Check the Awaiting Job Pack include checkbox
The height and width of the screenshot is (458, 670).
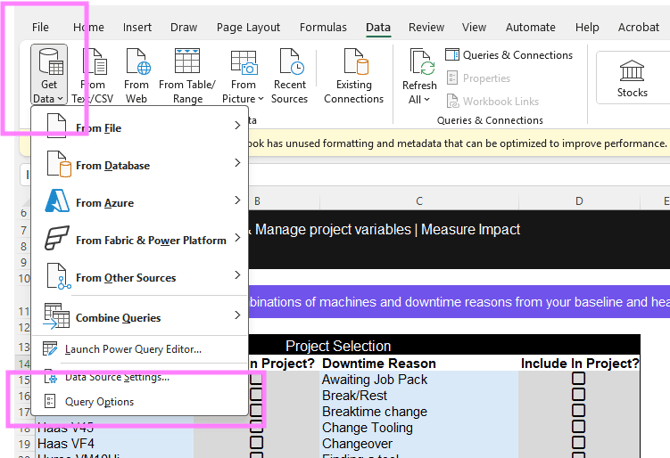(578, 379)
